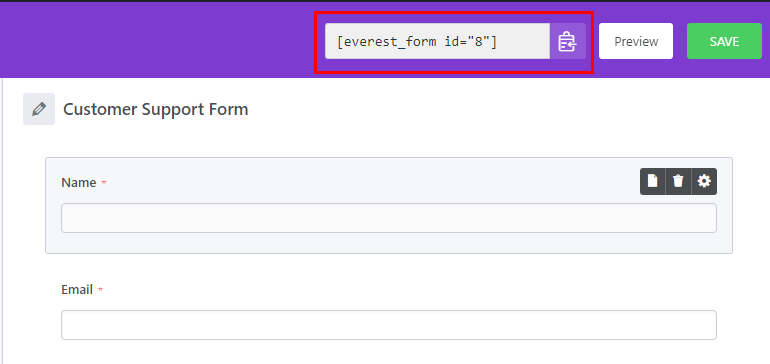
Task: Click inside the Email input box
Action: pos(388,325)
